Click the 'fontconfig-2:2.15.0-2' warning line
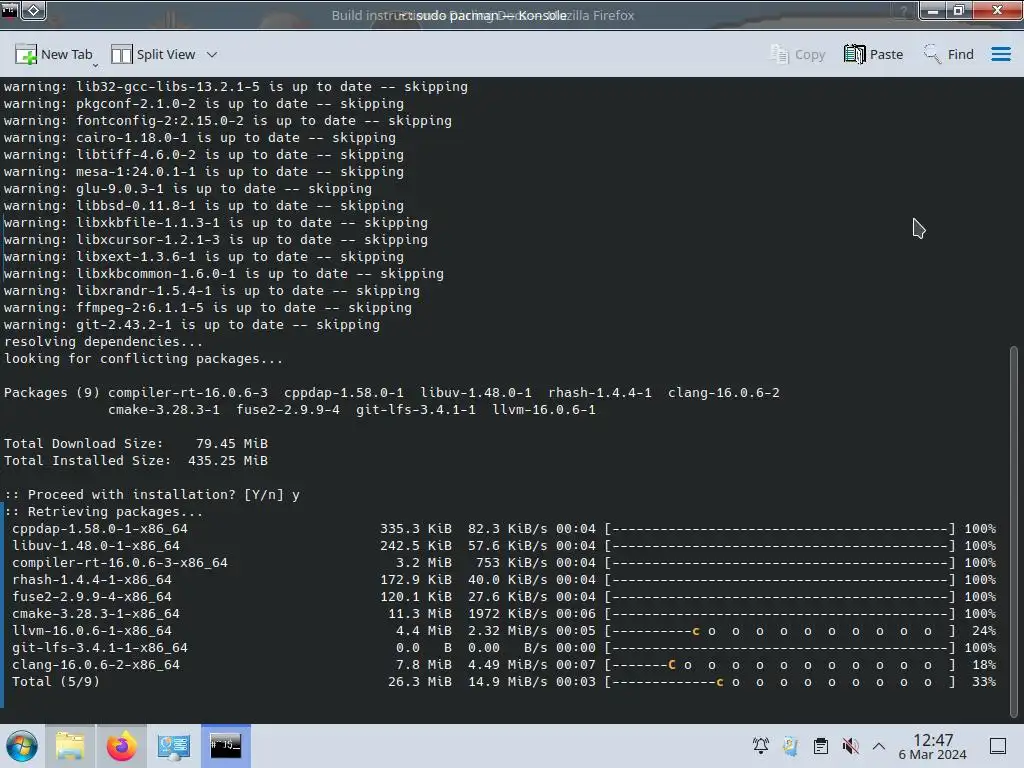Image resolution: width=1024 pixels, height=768 pixels. click(x=228, y=120)
